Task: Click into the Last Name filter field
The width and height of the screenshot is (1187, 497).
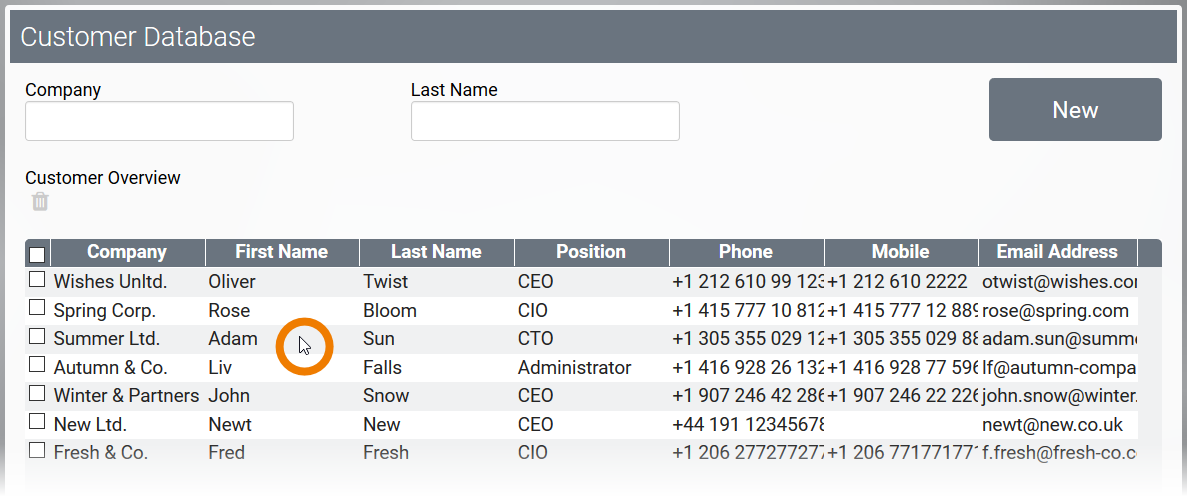Action: point(545,121)
